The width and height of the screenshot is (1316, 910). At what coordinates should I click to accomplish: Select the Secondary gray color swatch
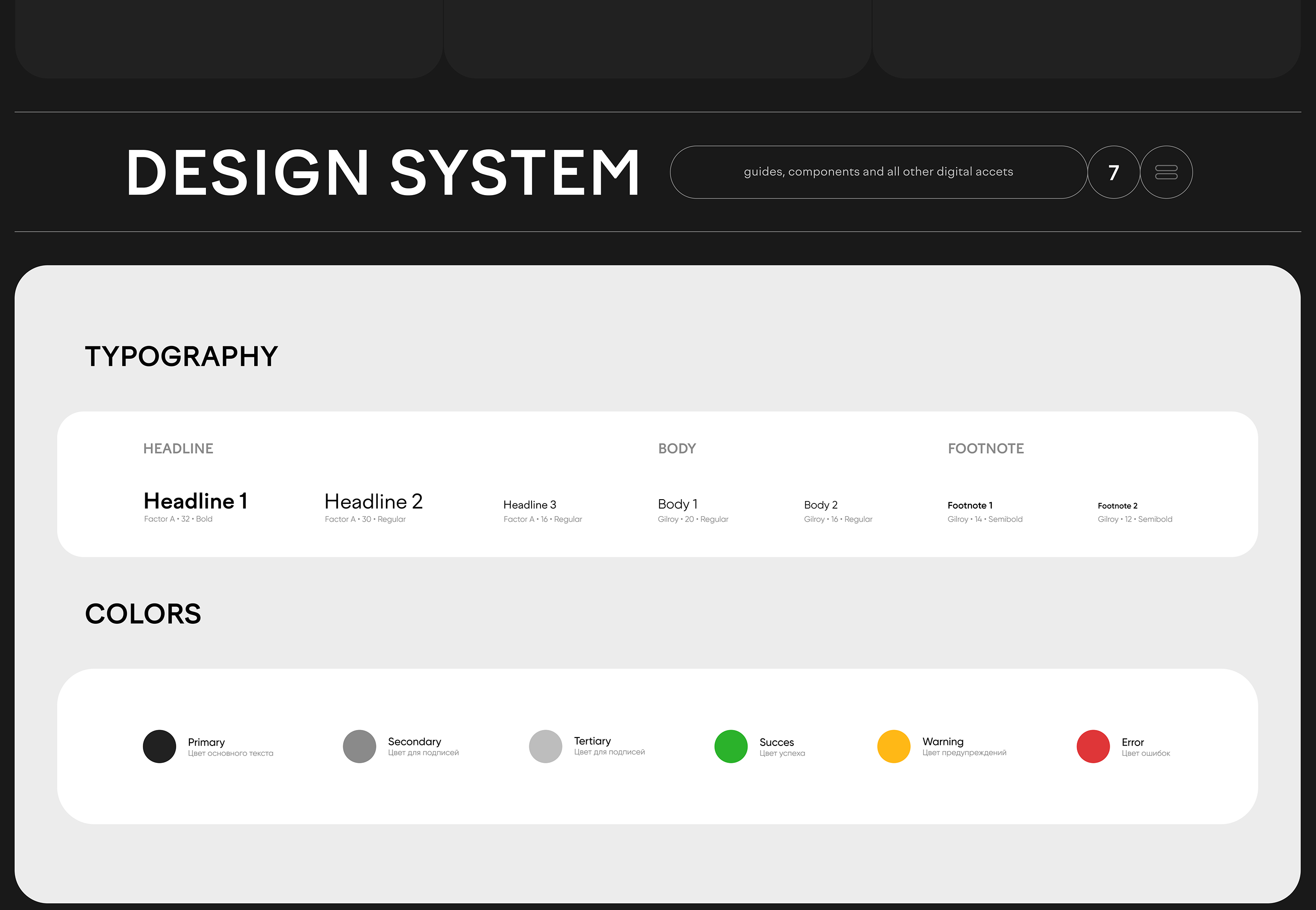(x=359, y=746)
